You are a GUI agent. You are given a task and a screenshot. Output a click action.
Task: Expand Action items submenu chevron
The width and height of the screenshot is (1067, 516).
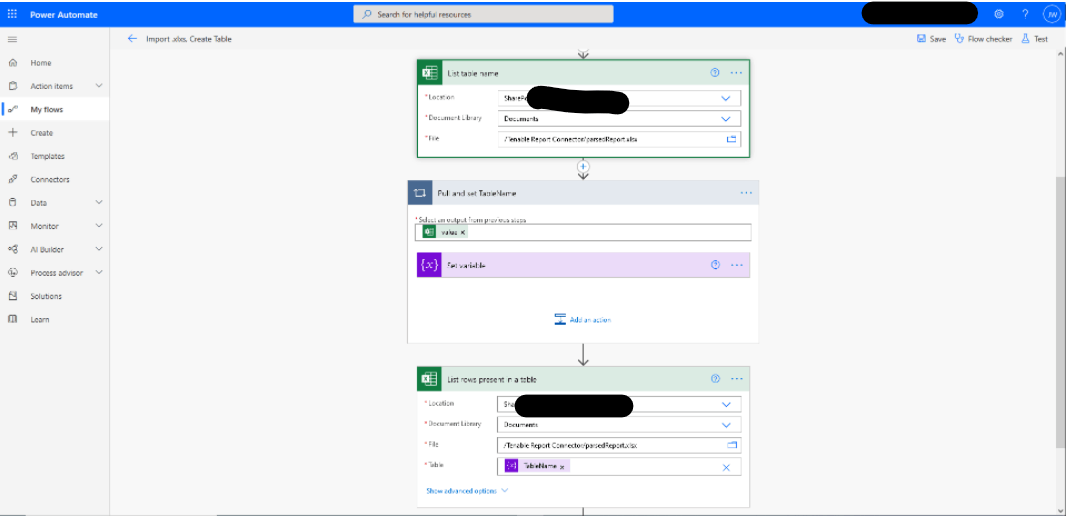(99, 86)
